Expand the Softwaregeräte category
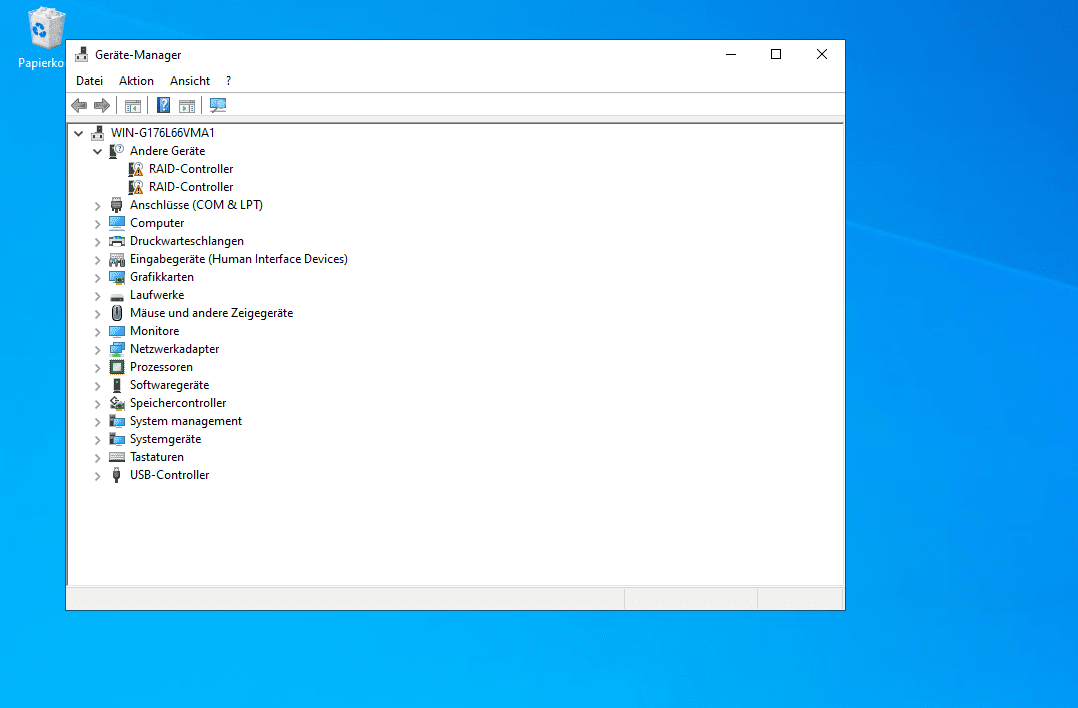Viewport: 1078px width, 708px height. coord(98,386)
